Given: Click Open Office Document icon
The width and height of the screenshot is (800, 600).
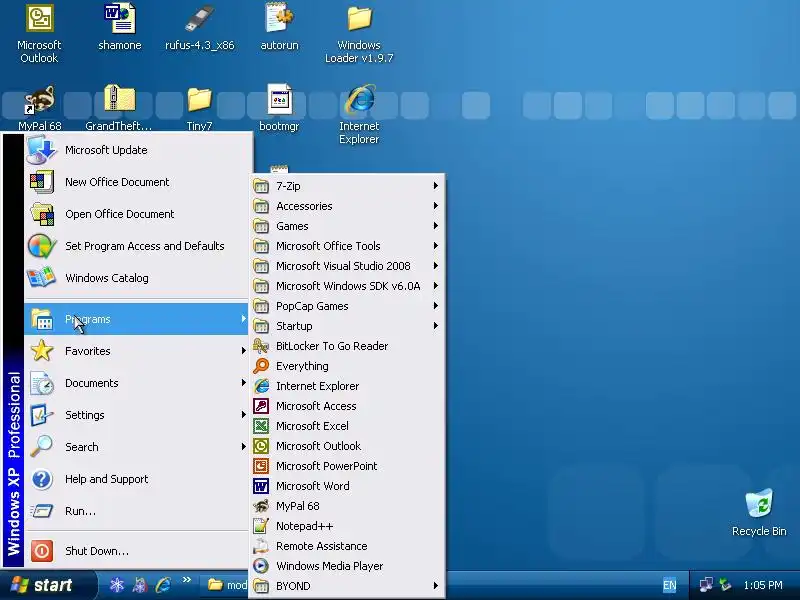Looking at the screenshot, I should click(x=41, y=214).
